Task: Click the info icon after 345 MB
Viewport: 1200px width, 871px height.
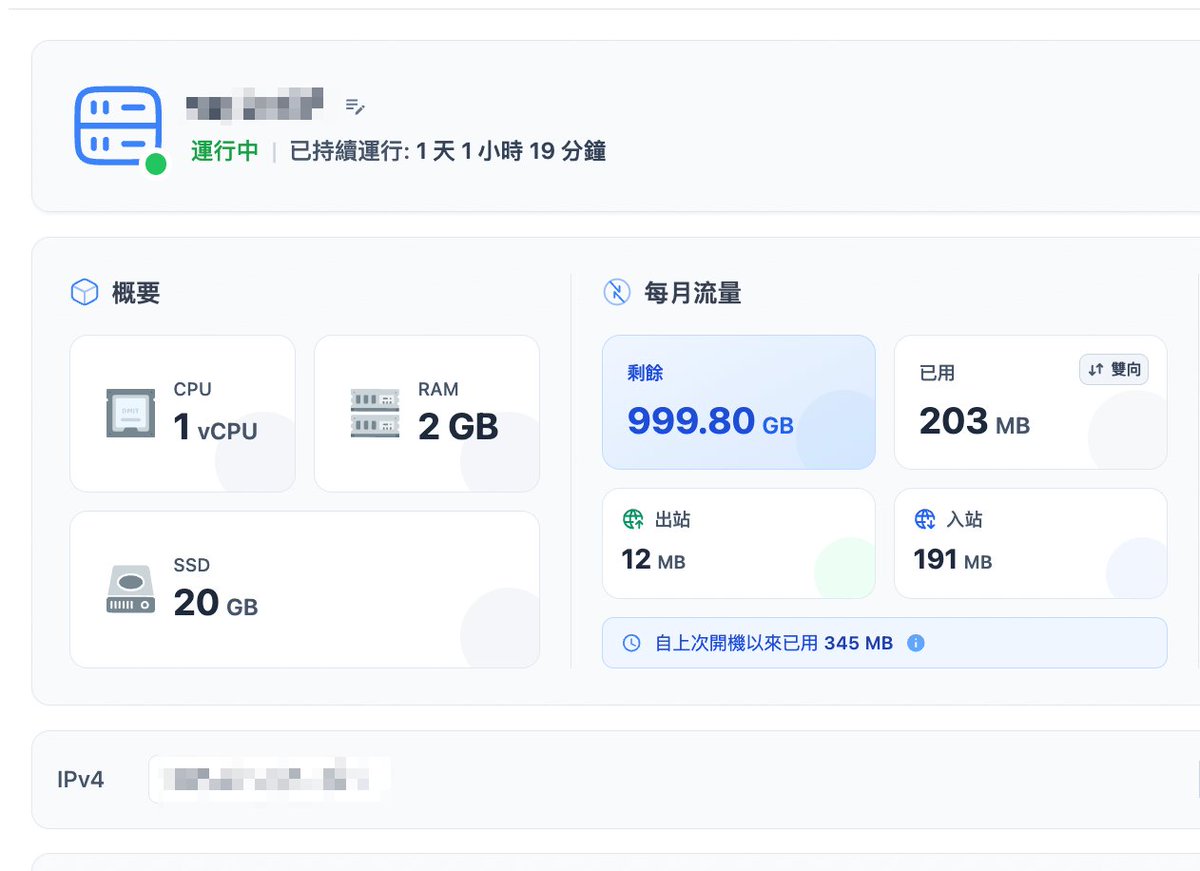Action: click(915, 643)
